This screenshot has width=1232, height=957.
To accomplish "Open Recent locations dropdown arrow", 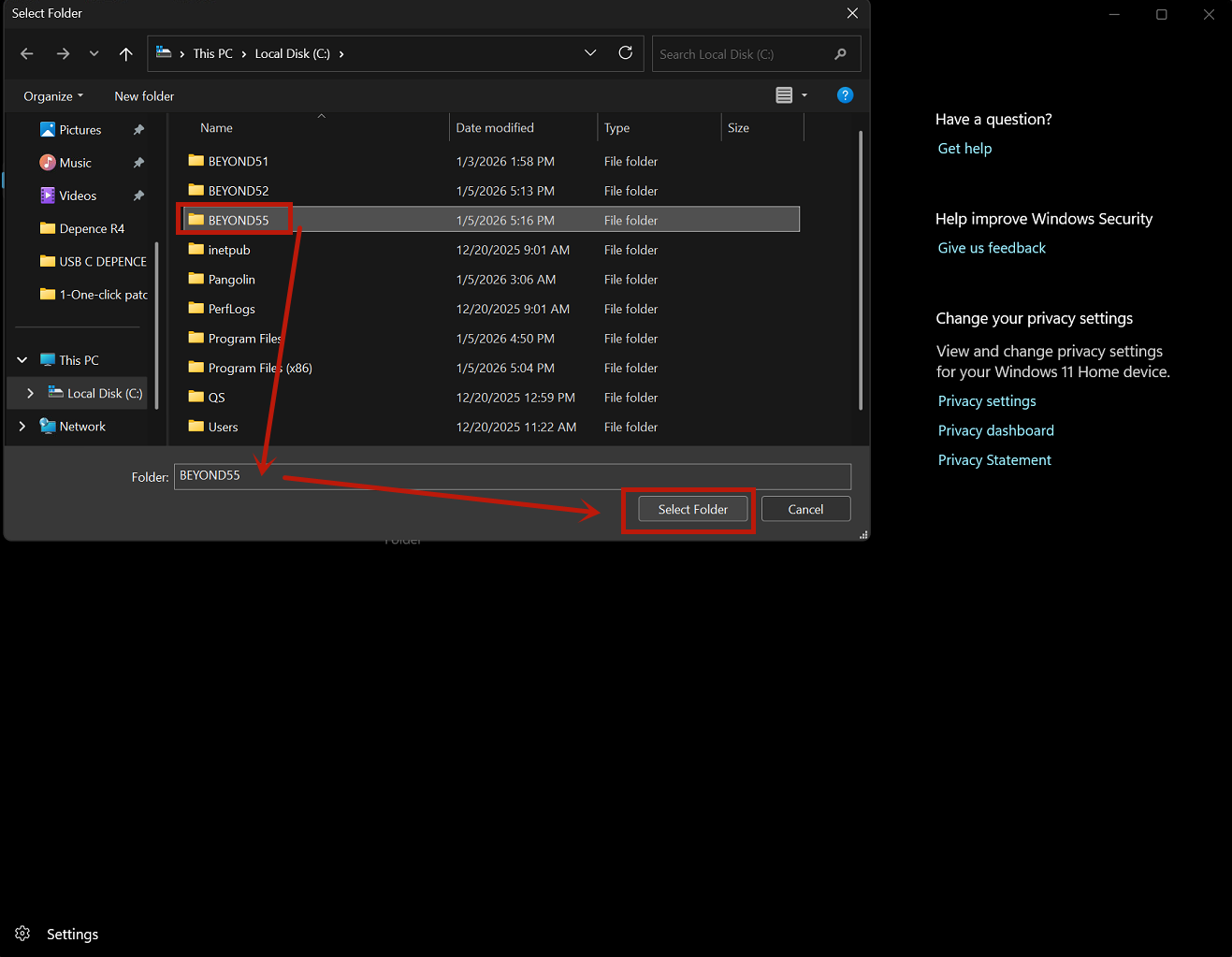I will tap(94, 54).
